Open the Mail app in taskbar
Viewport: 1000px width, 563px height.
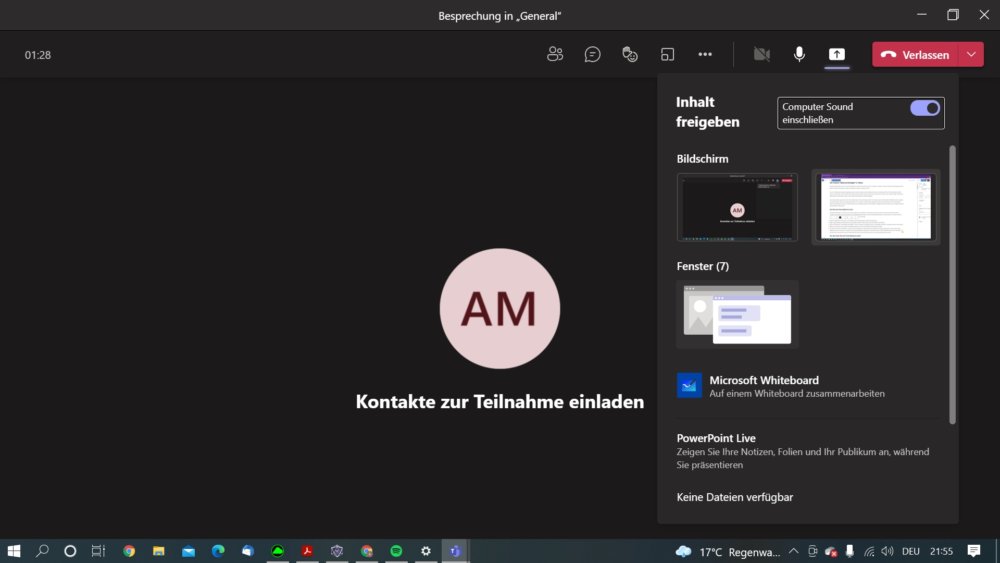[188, 551]
